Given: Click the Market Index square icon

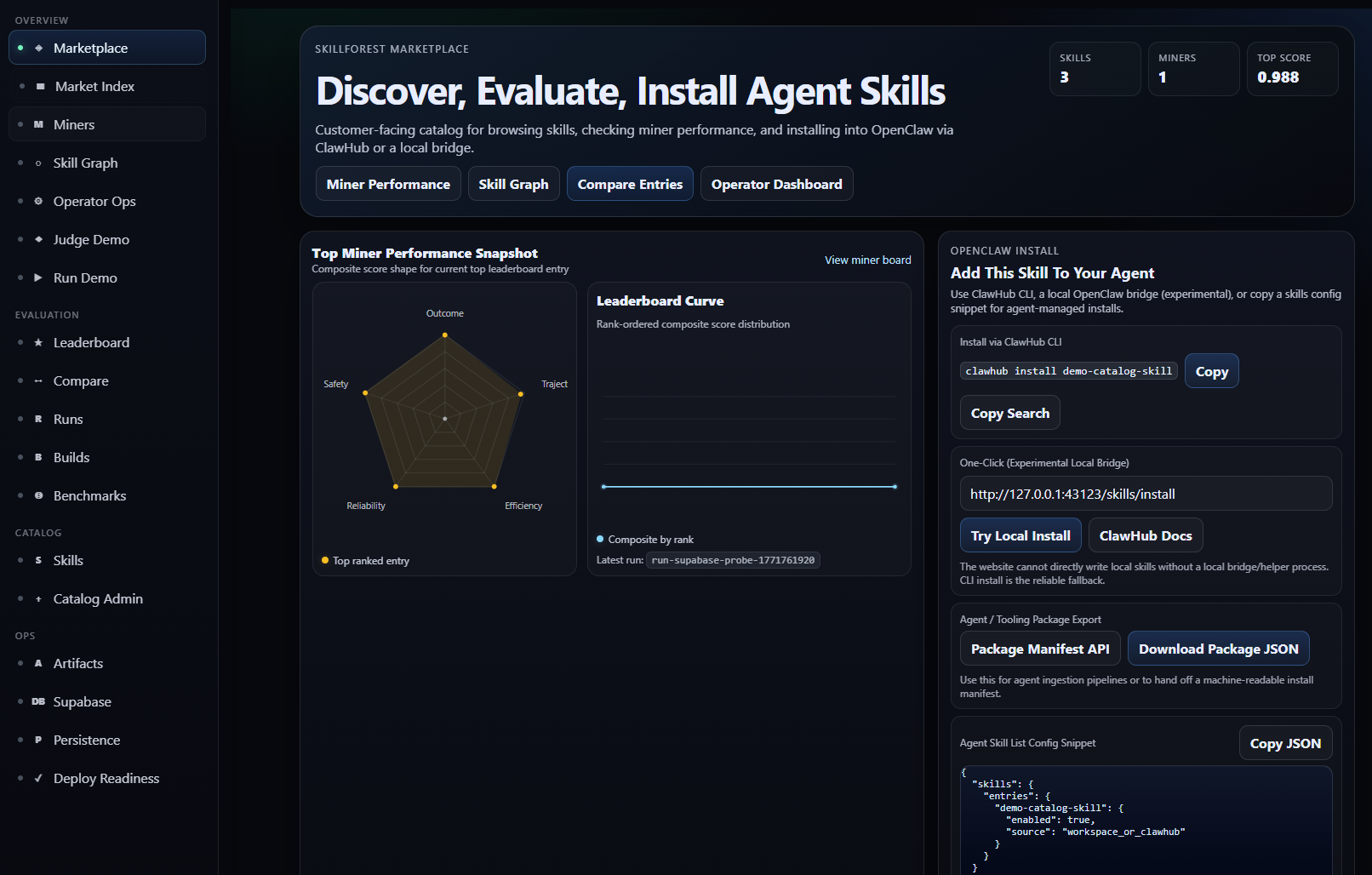Looking at the screenshot, I should (40, 86).
